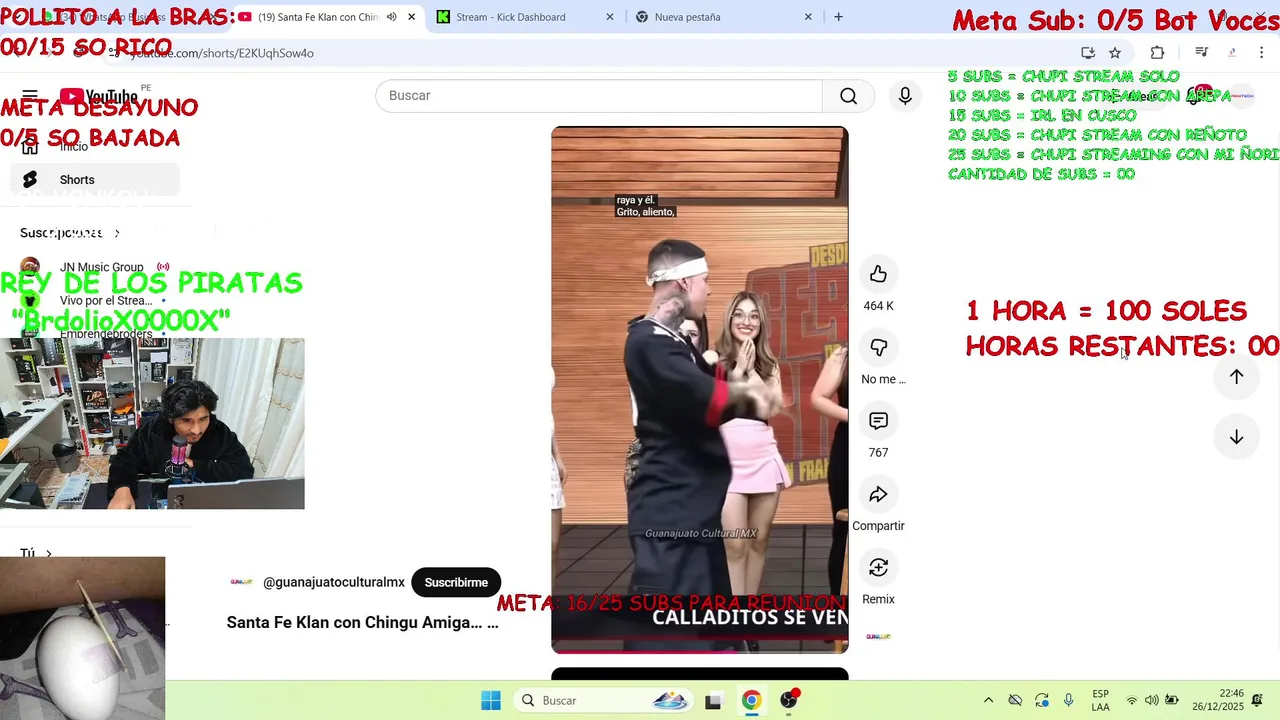Open the browser extensions puzzle icon
Screen dimensions: 1280x720
click(x=1157, y=53)
